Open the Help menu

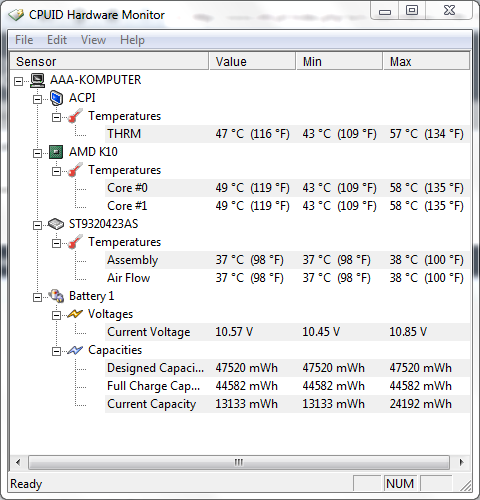tap(132, 40)
